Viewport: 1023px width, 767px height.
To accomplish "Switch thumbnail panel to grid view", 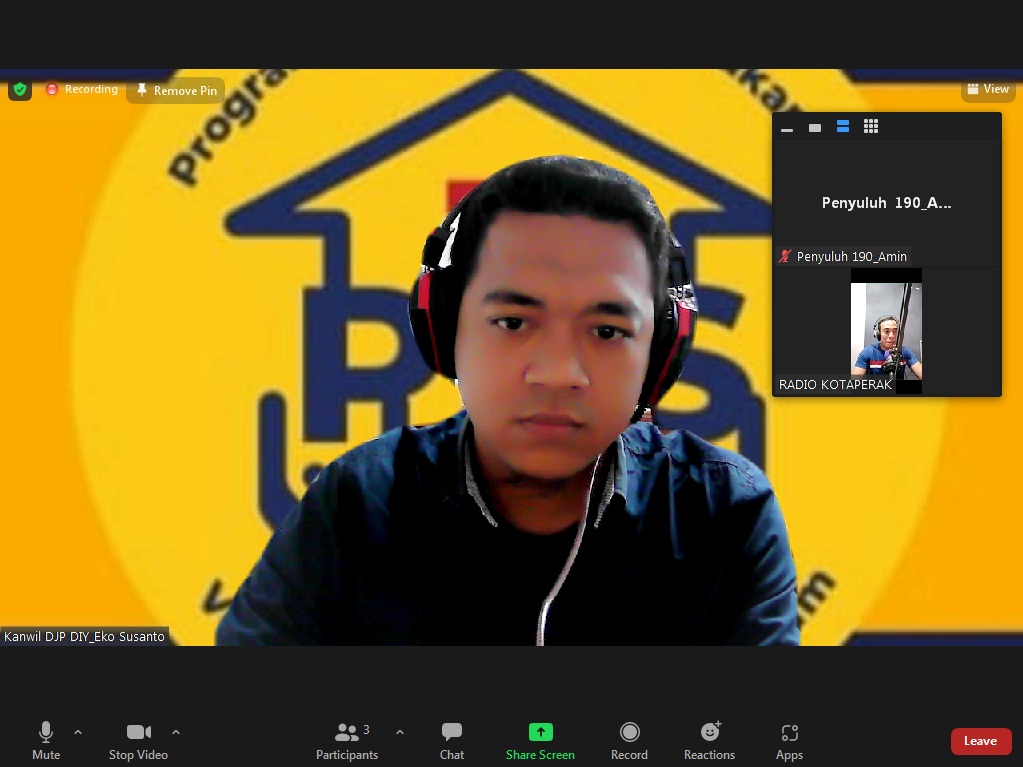I will point(871,126).
